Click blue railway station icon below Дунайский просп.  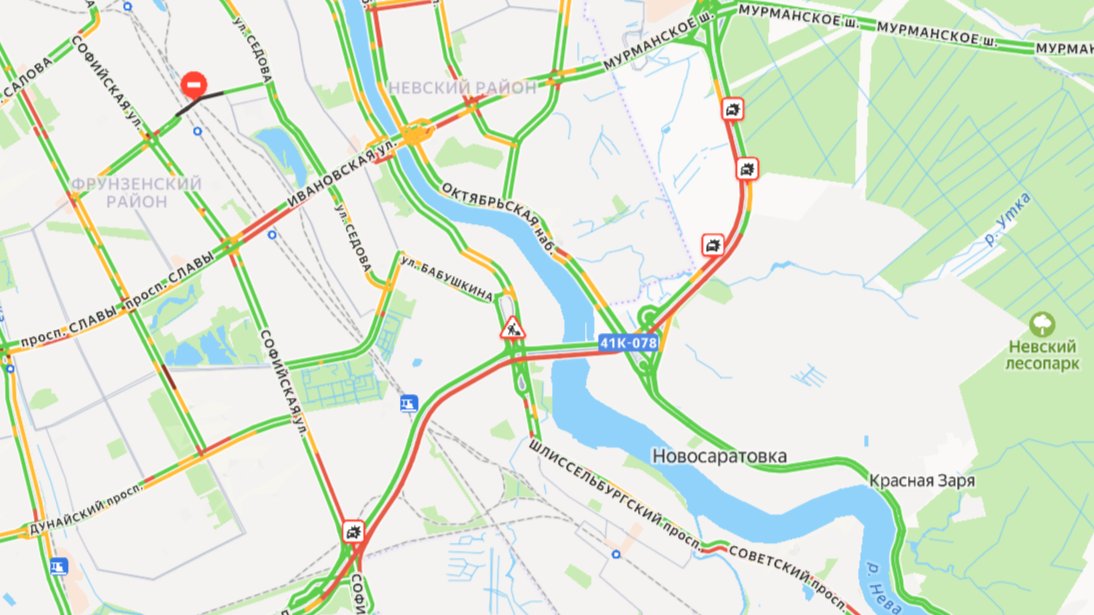pos(59,565)
